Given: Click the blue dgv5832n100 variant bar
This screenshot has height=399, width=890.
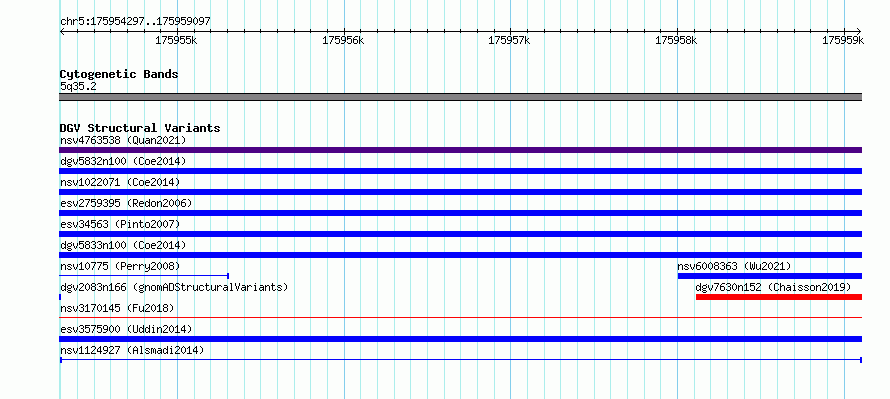Looking at the screenshot, I should pos(460,171).
